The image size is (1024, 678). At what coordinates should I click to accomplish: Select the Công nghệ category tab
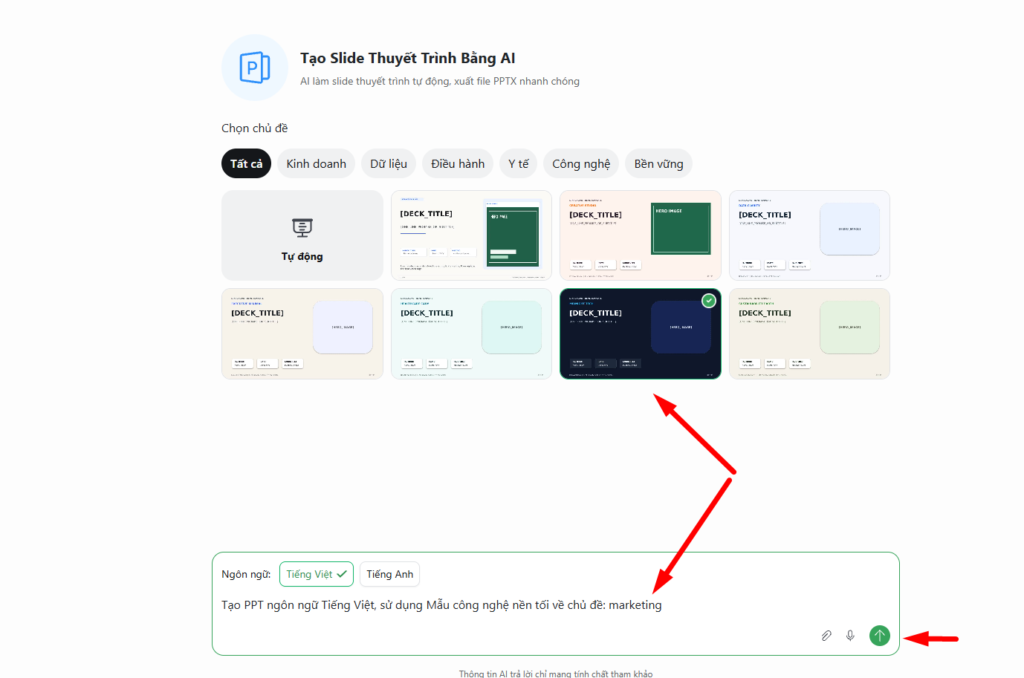click(581, 163)
